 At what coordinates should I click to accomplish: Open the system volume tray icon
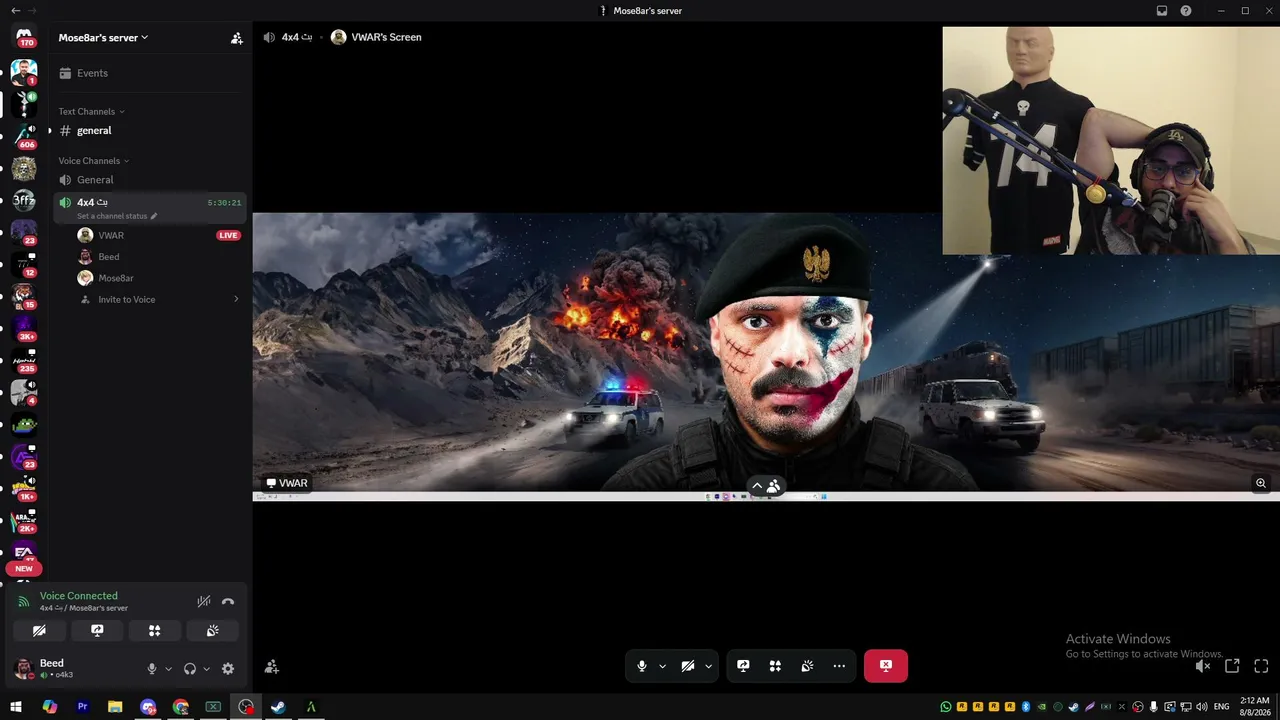tap(1201, 707)
